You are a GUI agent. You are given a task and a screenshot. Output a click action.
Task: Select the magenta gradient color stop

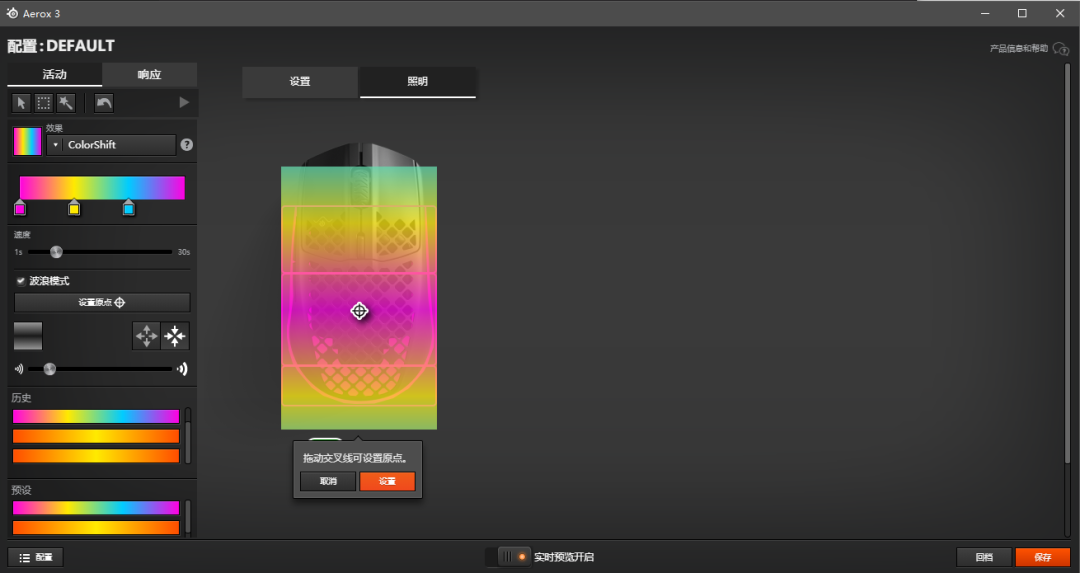pos(20,208)
